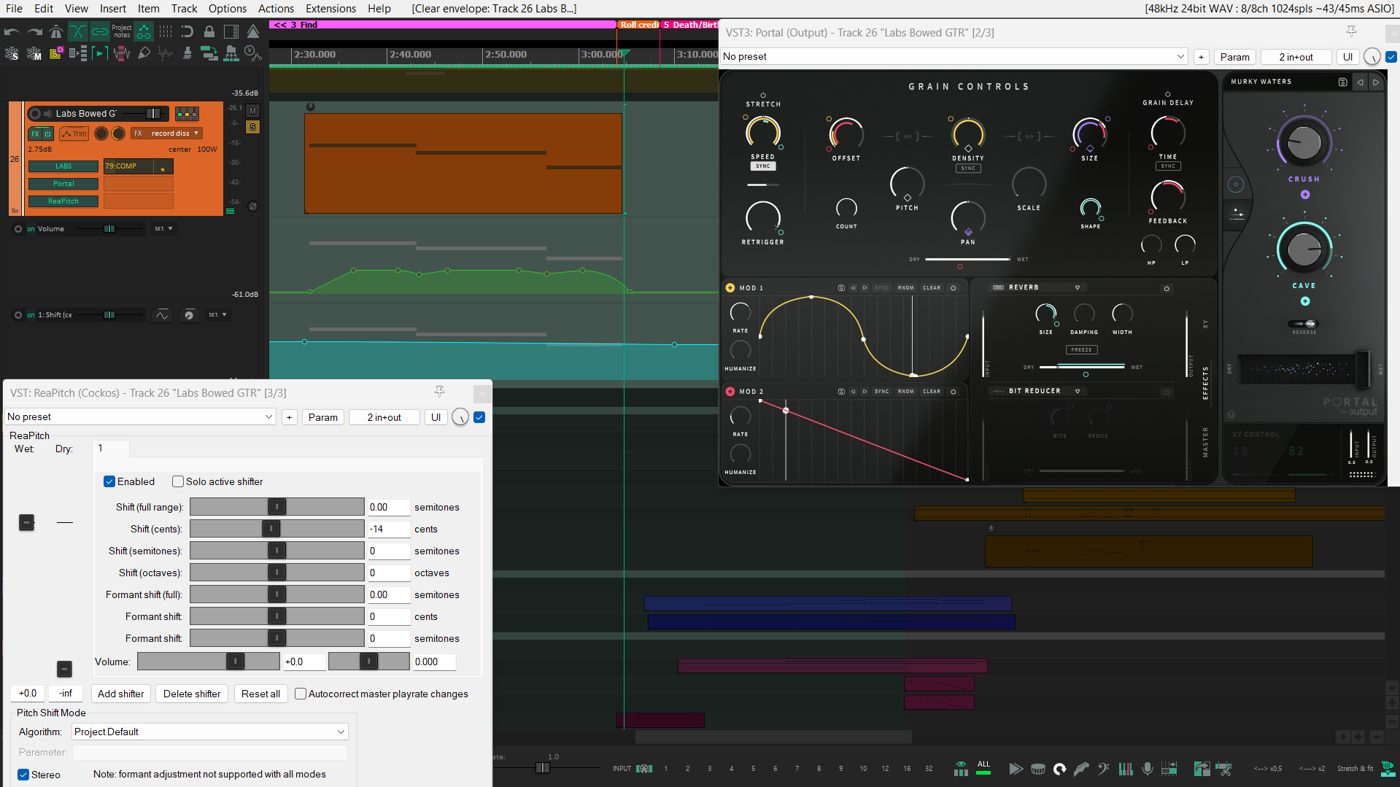
Task: Toggle the Stereo checkbox in ReaPitch
Action: (x=23, y=774)
